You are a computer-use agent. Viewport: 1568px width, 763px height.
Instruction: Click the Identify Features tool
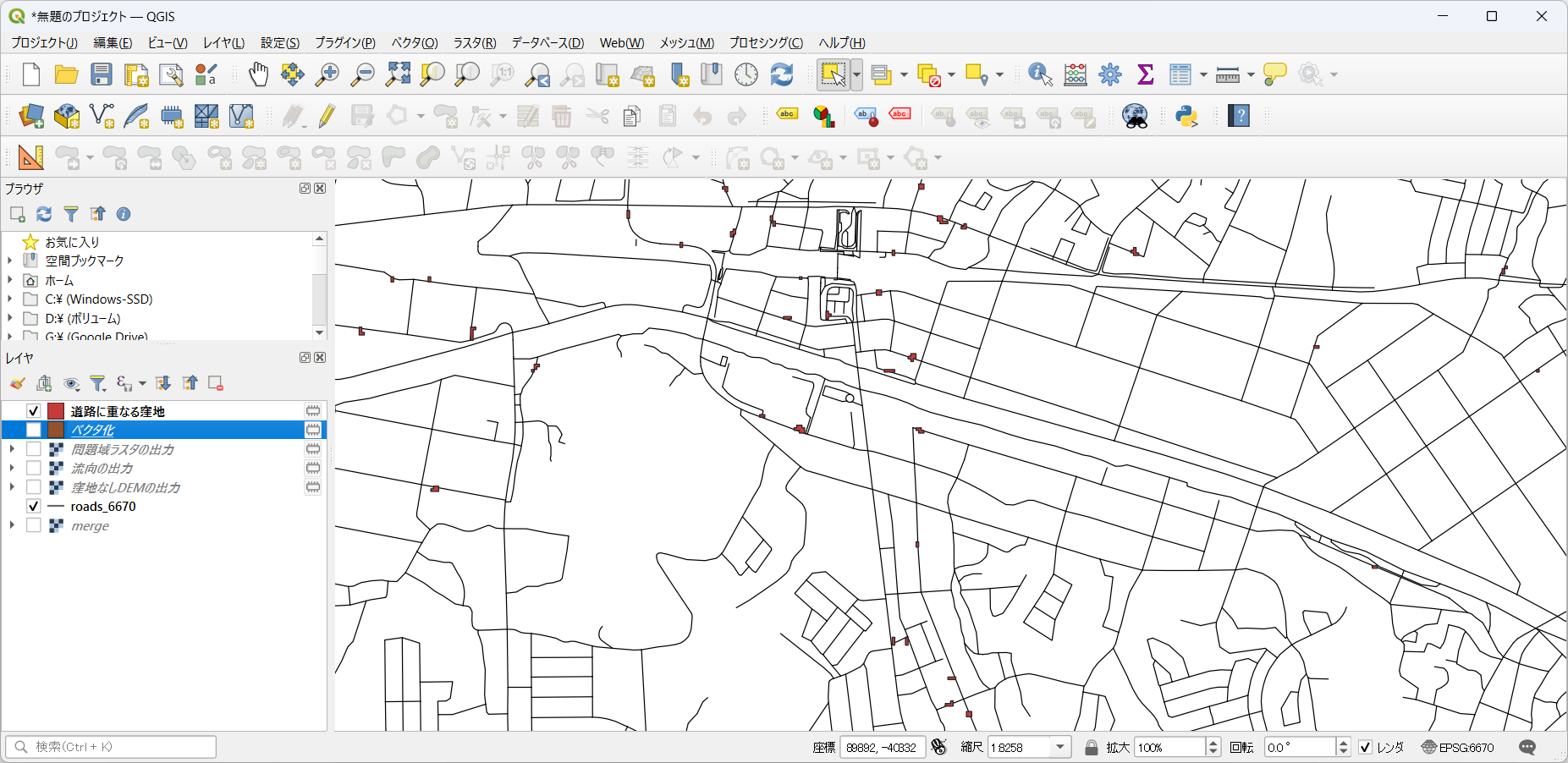[x=1039, y=74]
